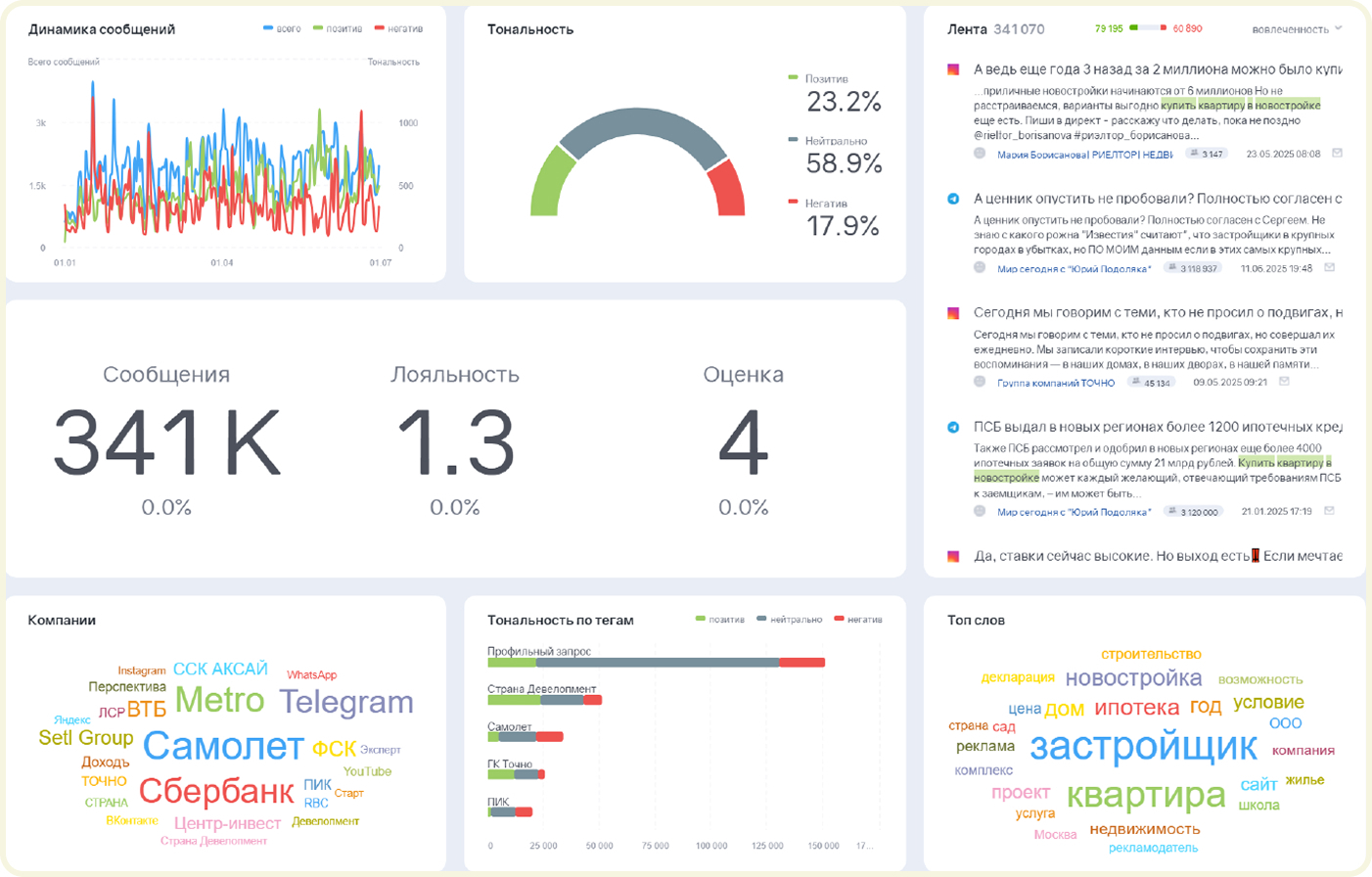Toggle 'позитив' series in message dynamics legend
1372x877 pixels.
(338, 28)
